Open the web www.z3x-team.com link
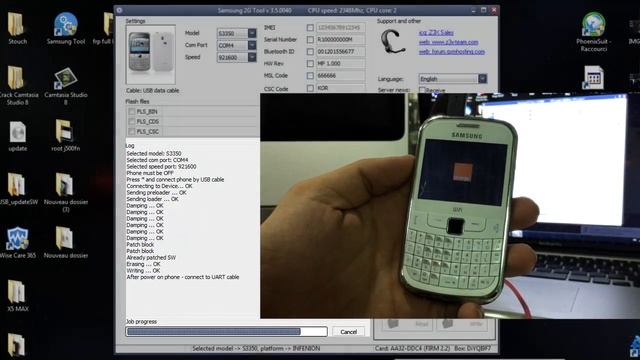Screen dimensions: 640x360 point(448,42)
